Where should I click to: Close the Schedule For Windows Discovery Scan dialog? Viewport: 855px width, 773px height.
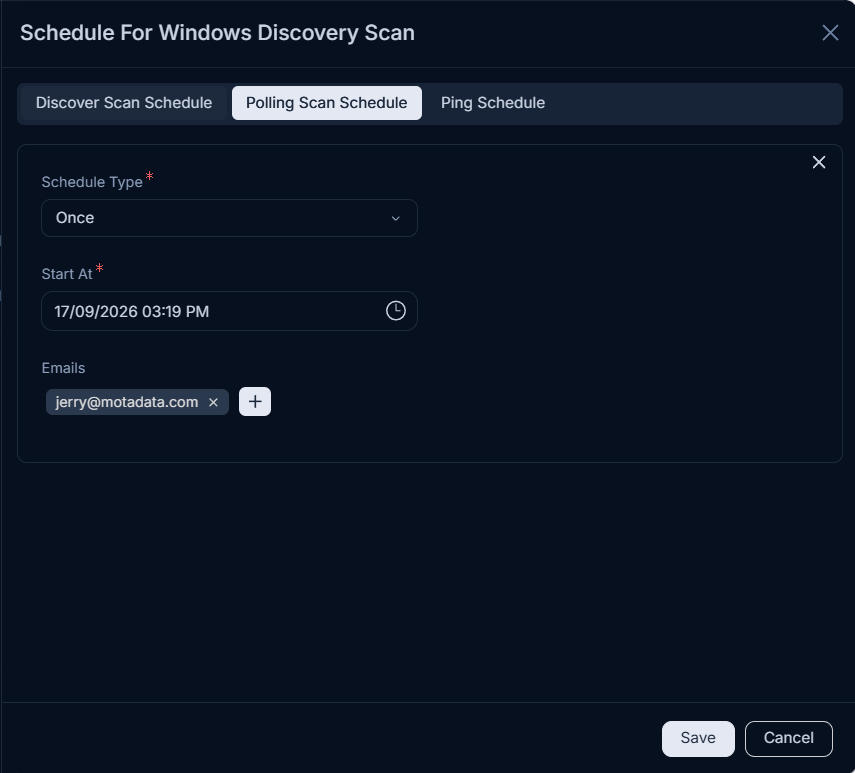coord(830,33)
